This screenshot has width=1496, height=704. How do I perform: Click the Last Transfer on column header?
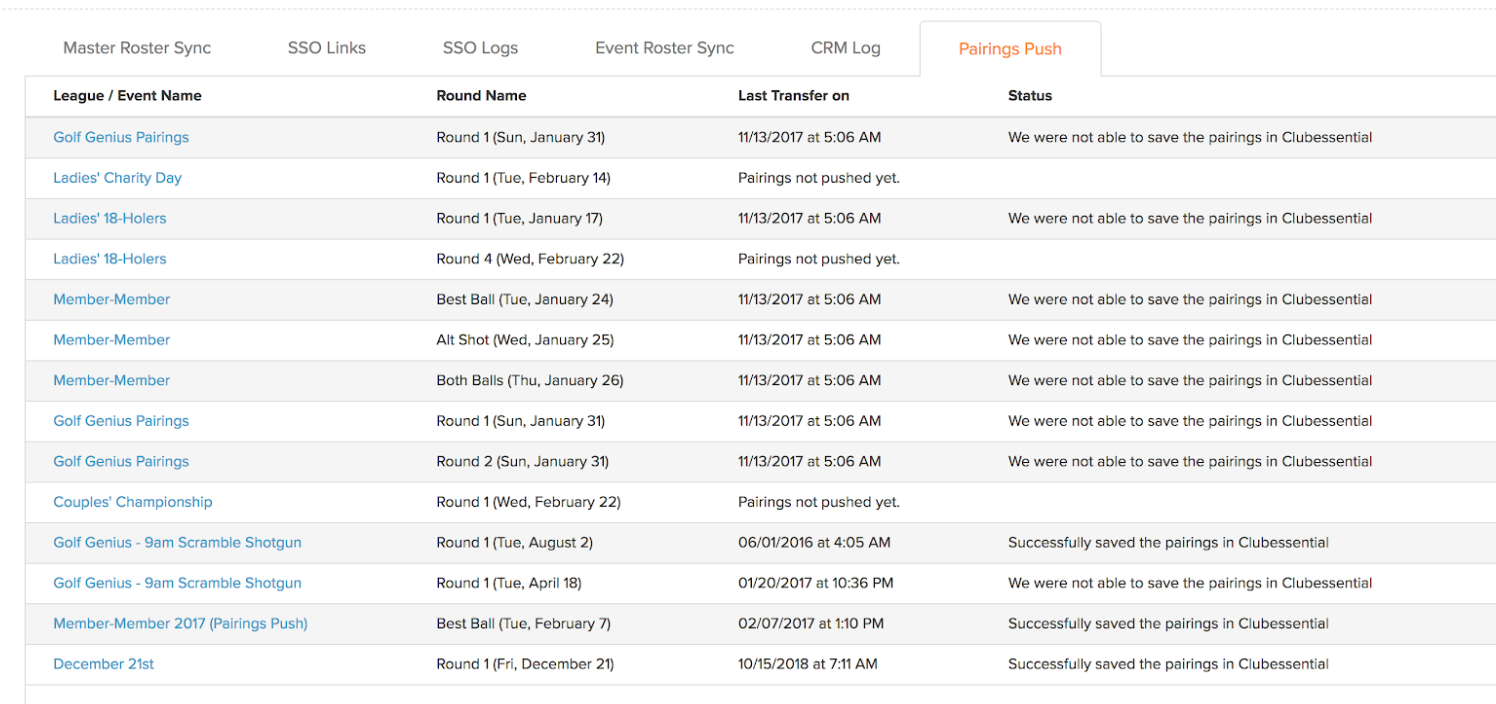click(794, 96)
